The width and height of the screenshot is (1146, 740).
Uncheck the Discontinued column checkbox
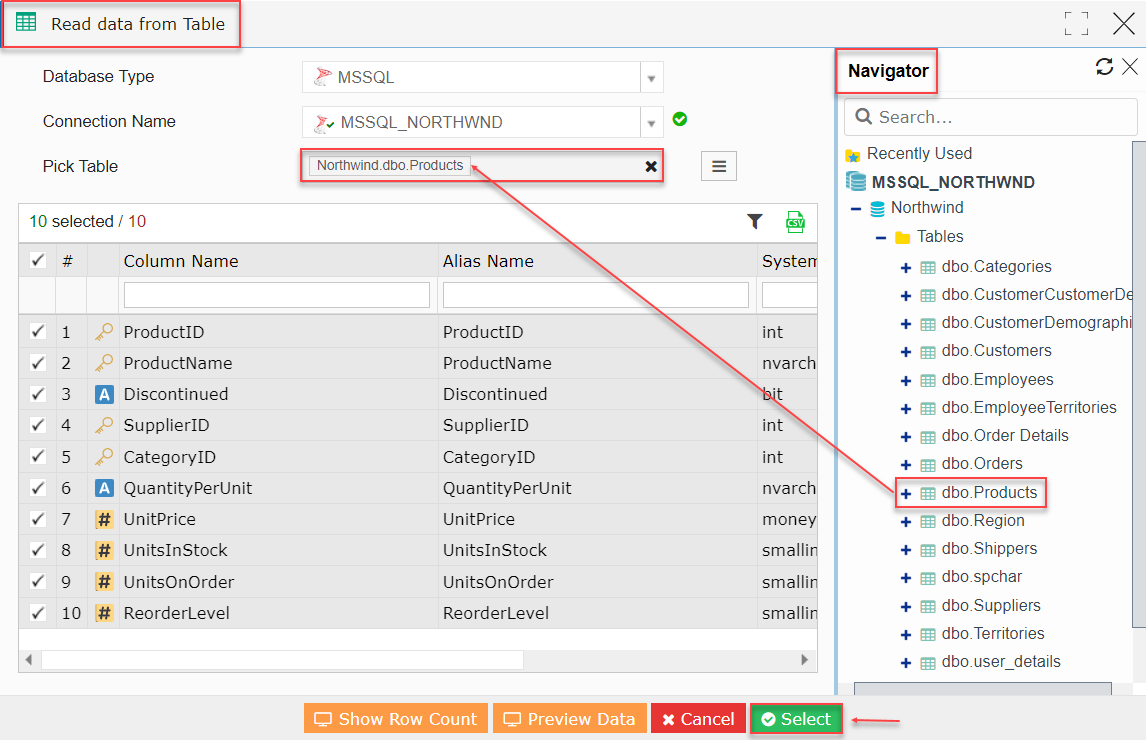click(37, 393)
